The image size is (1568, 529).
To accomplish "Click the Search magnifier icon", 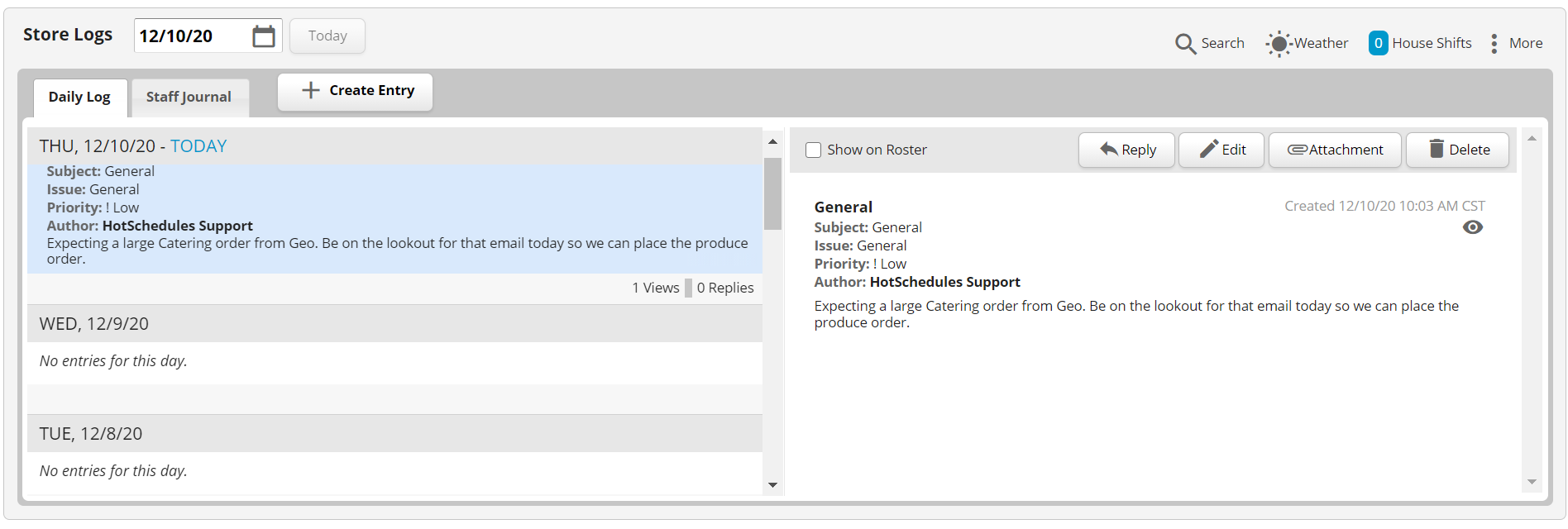I will 1185,44.
